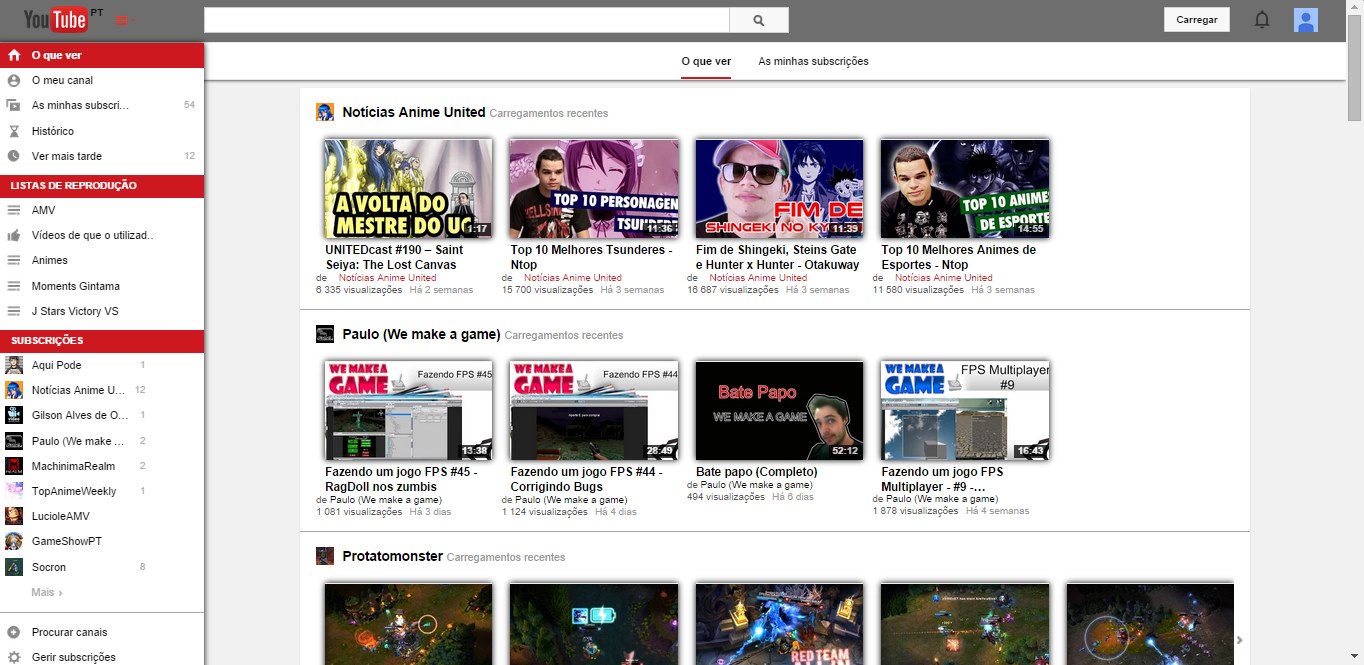Screen dimensions: 1364x665
Task: Open Notícias Anime United channel heading
Action: tap(413, 112)
